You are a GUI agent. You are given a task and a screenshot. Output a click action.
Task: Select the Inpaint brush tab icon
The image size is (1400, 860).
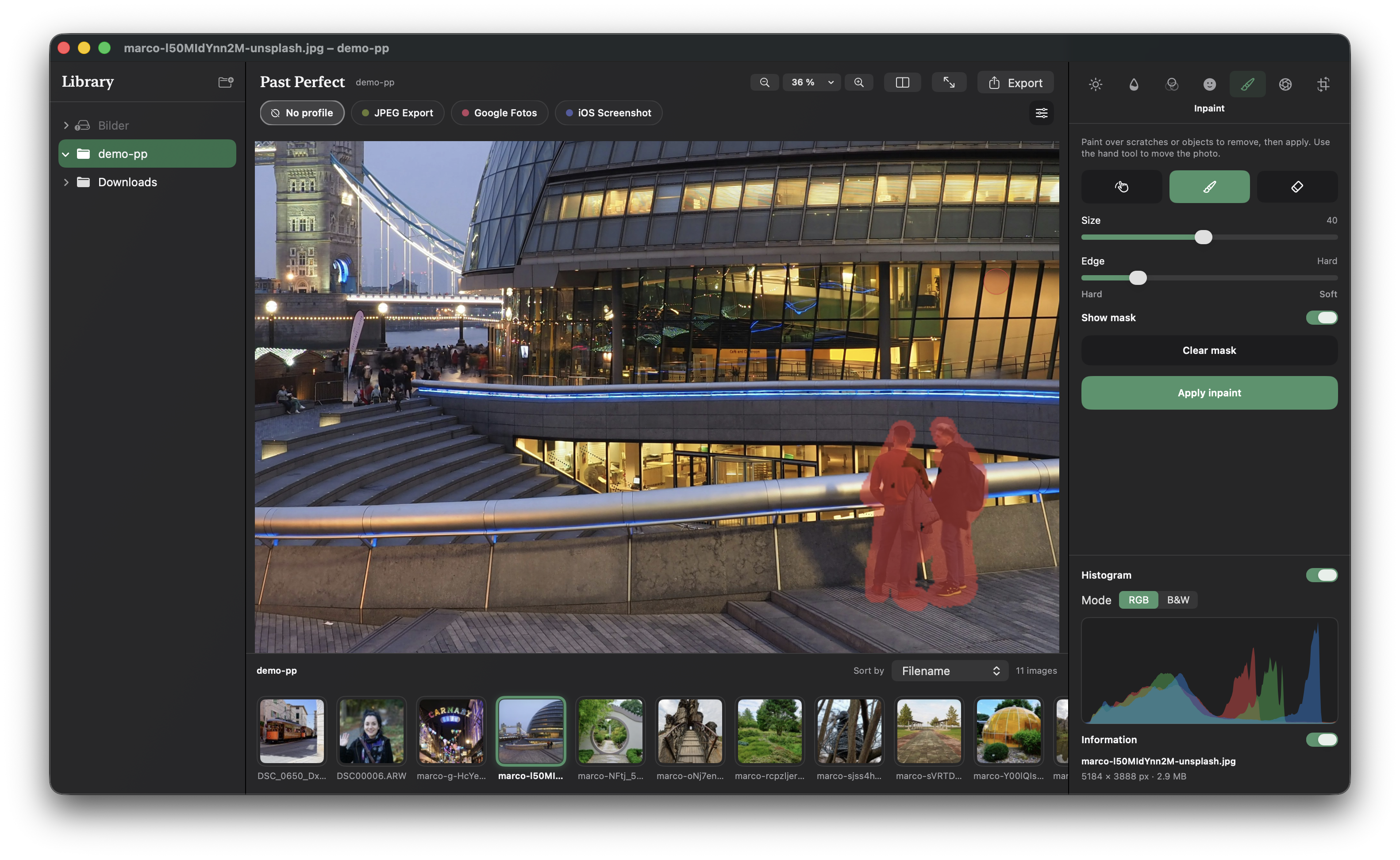tap(1247, 84)
